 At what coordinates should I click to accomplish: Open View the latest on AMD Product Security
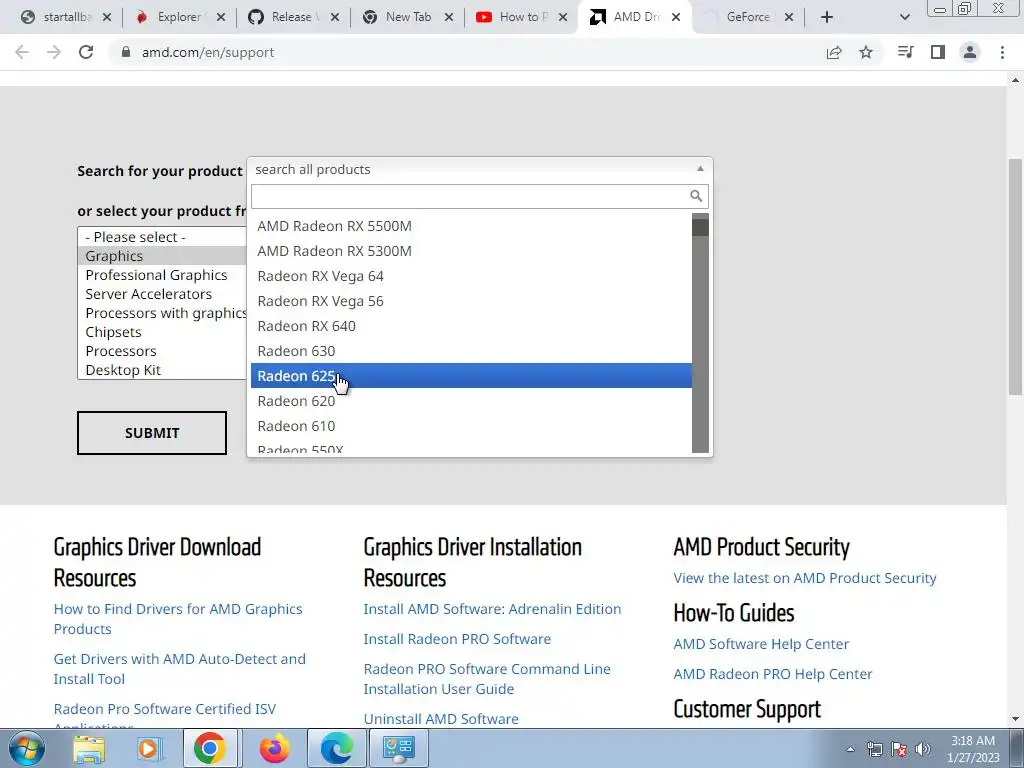pos(805,578)
